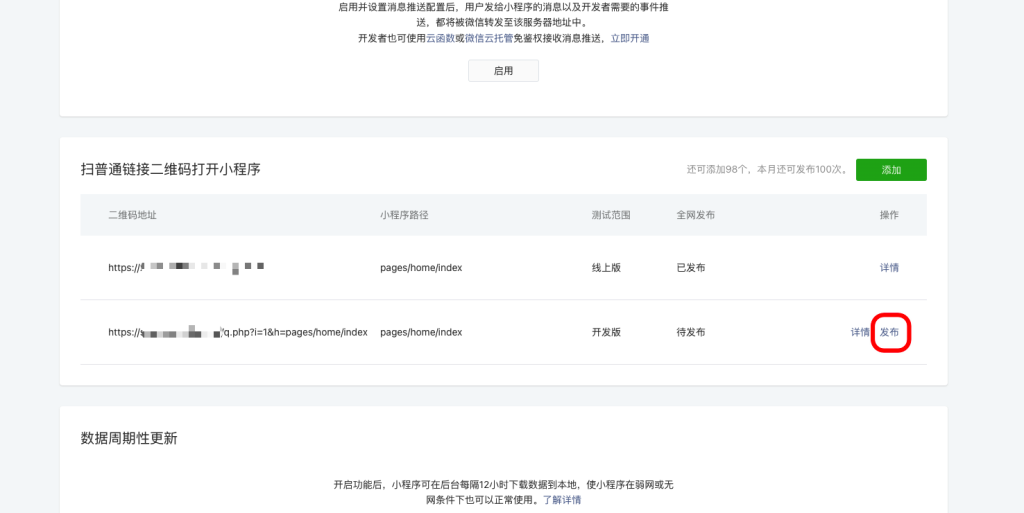Select the 二维码地址 column header
Image resolution: width=1024 pixels, height=513 pixels.
tap(132, 215)
